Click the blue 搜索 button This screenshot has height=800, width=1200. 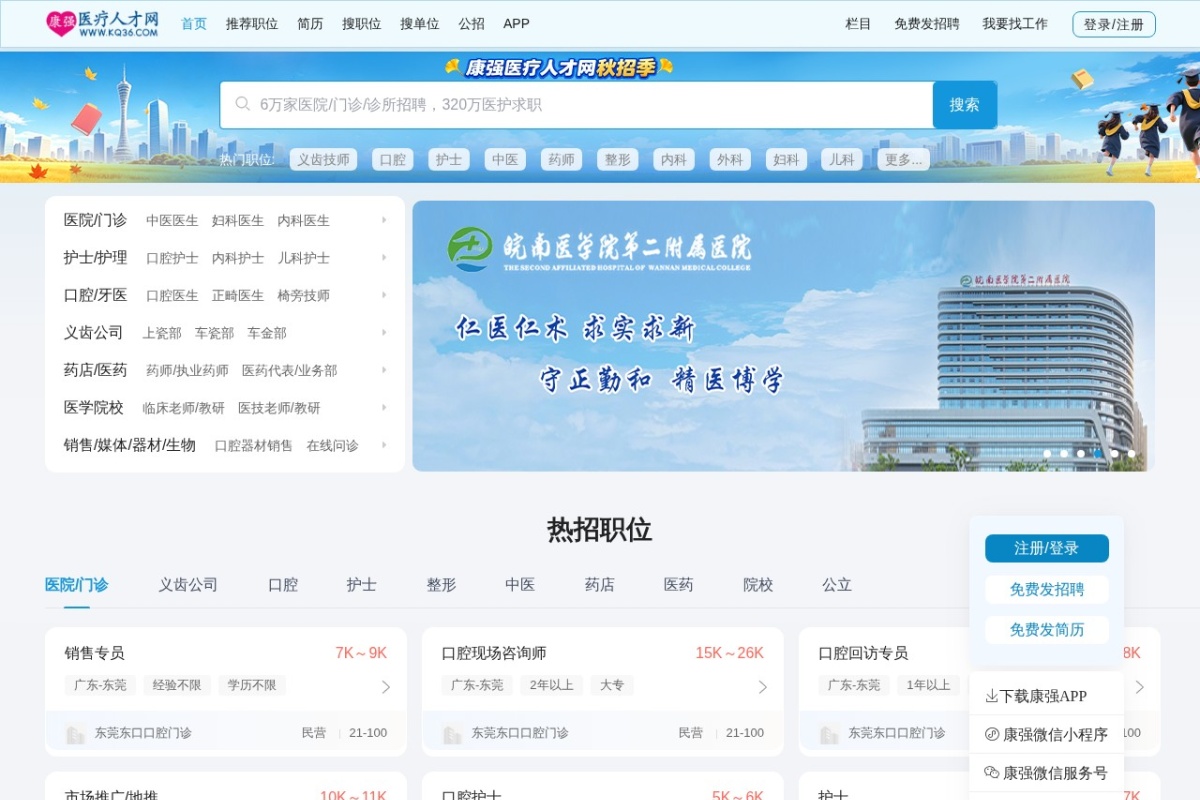point(965,105)
